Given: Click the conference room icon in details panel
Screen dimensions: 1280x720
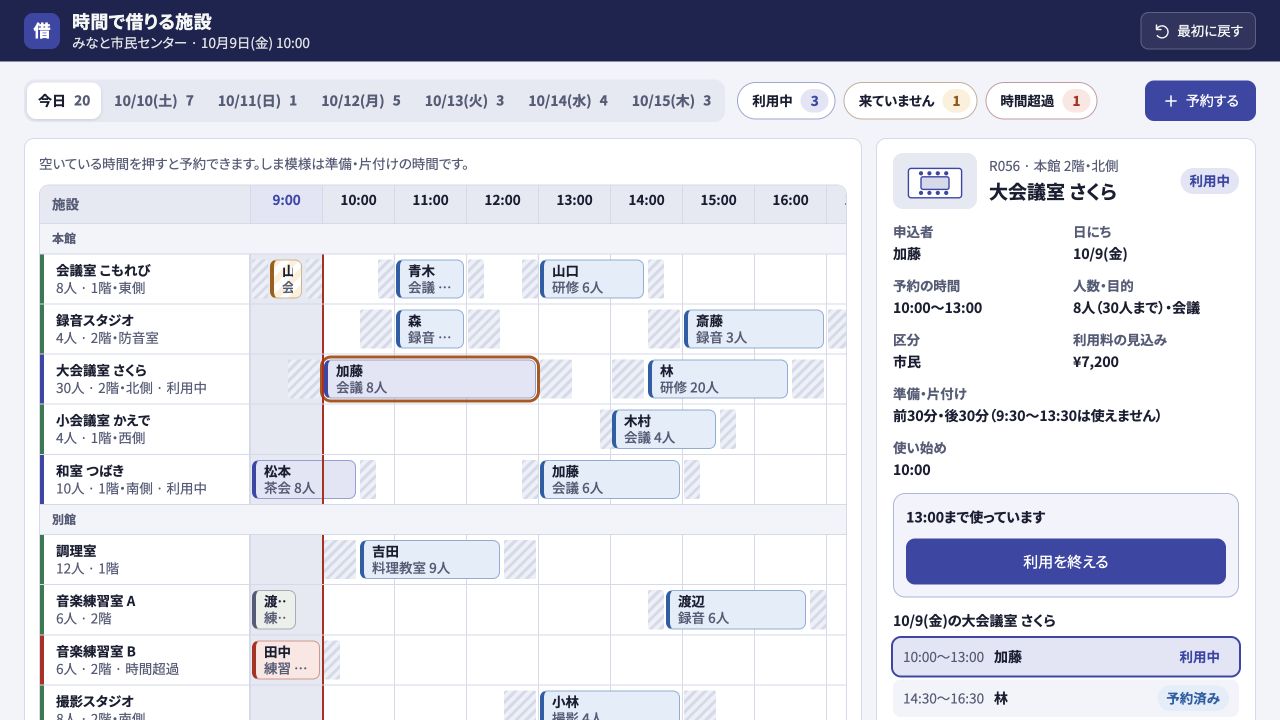Looking at the screenshot, I should tap(935, 181).
